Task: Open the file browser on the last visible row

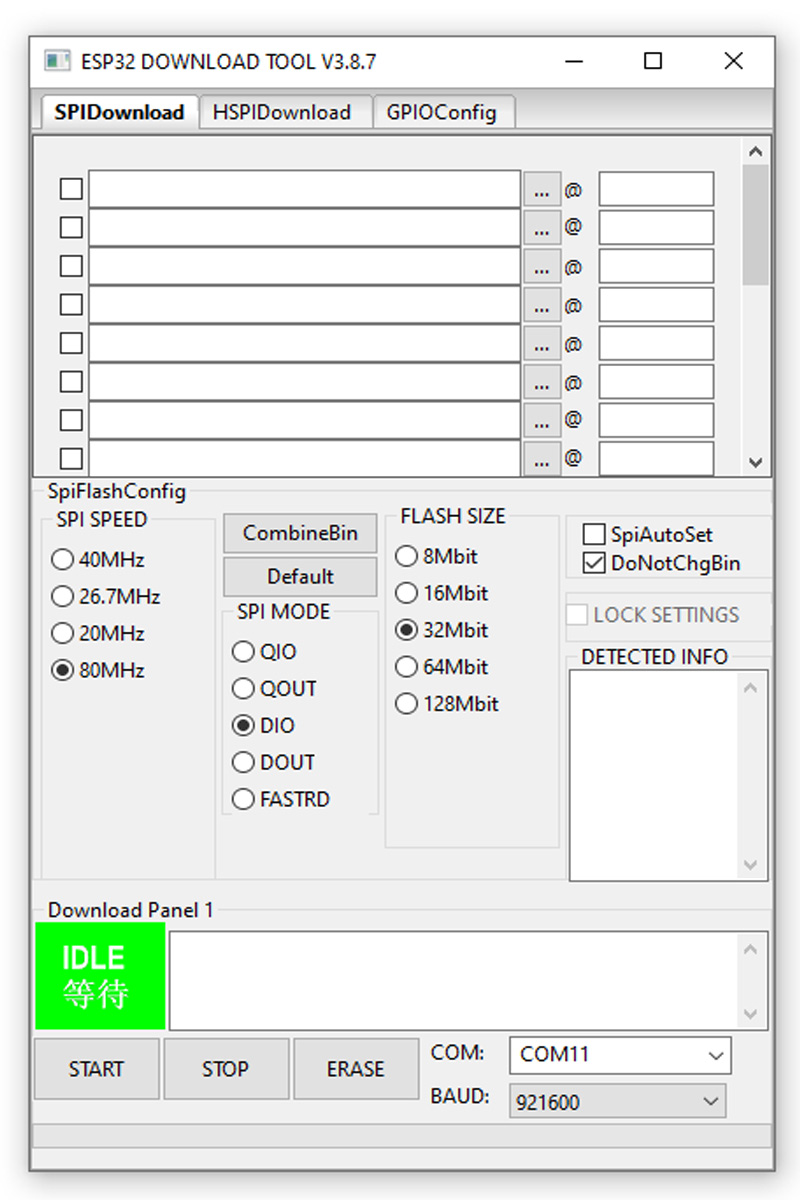Action: 542,458
